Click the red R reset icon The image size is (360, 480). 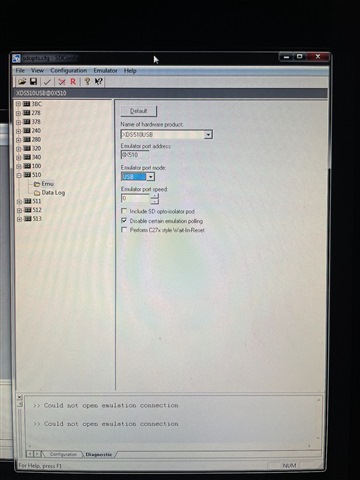[73, 82]
